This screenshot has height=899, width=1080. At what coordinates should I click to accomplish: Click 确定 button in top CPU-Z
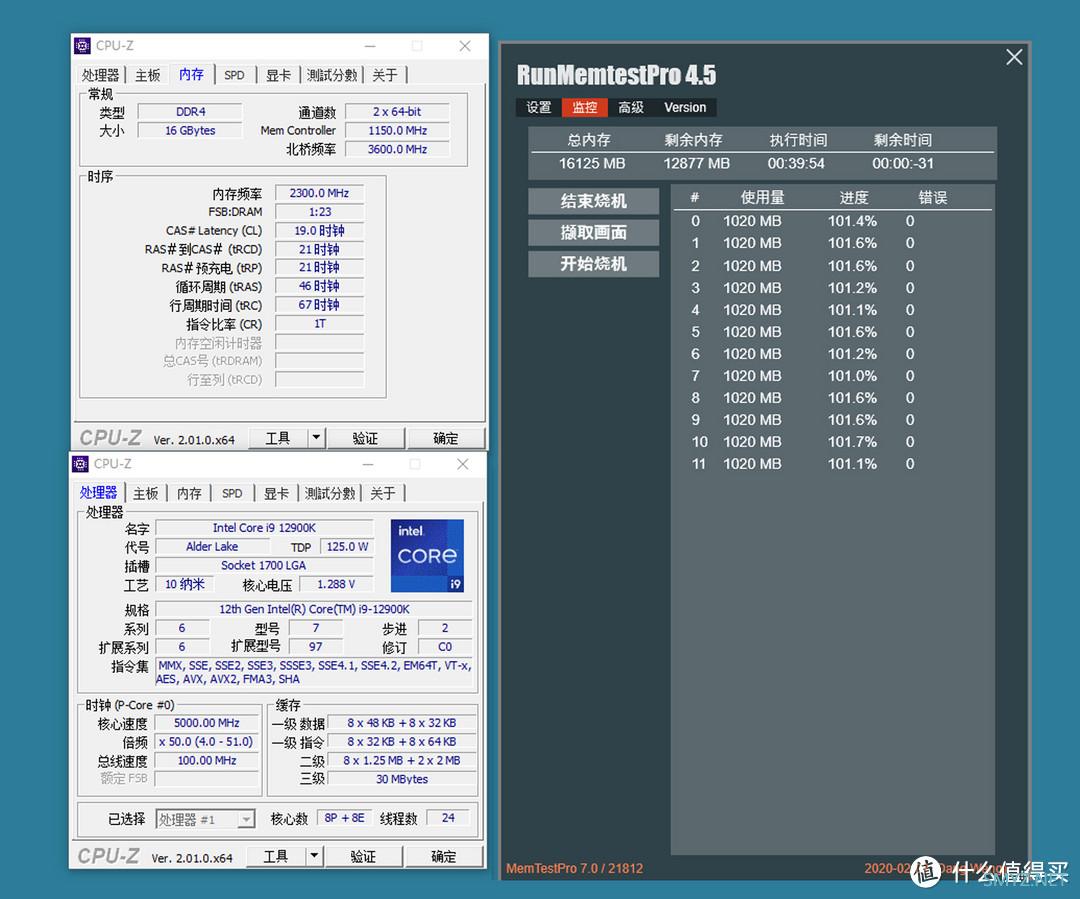(446, 438)
